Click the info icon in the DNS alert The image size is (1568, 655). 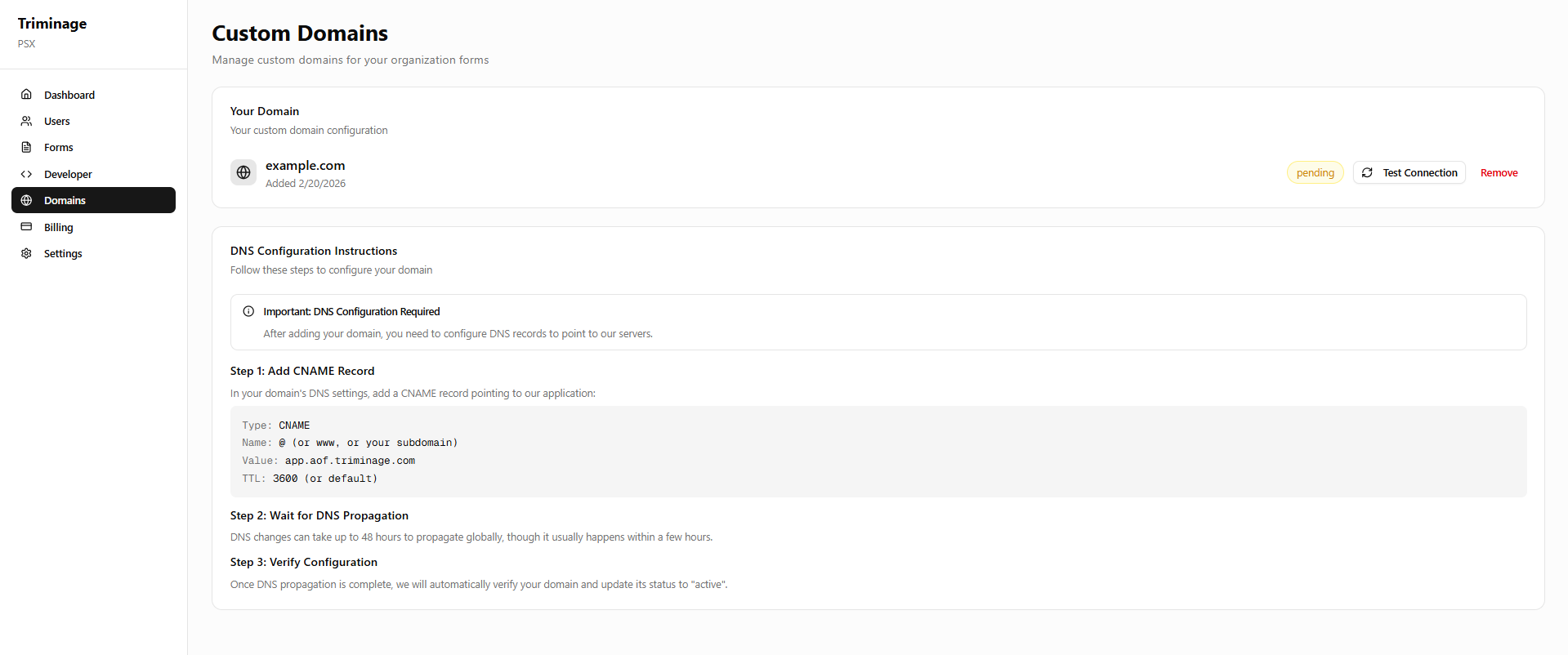point(248,311)
